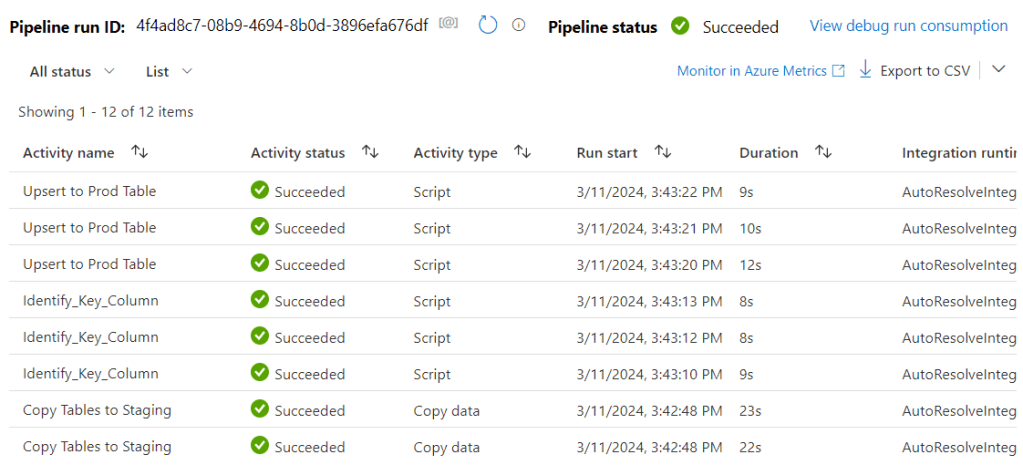Open the List view dropdown
Screen dimensions: 1023x465
point(169,71)
